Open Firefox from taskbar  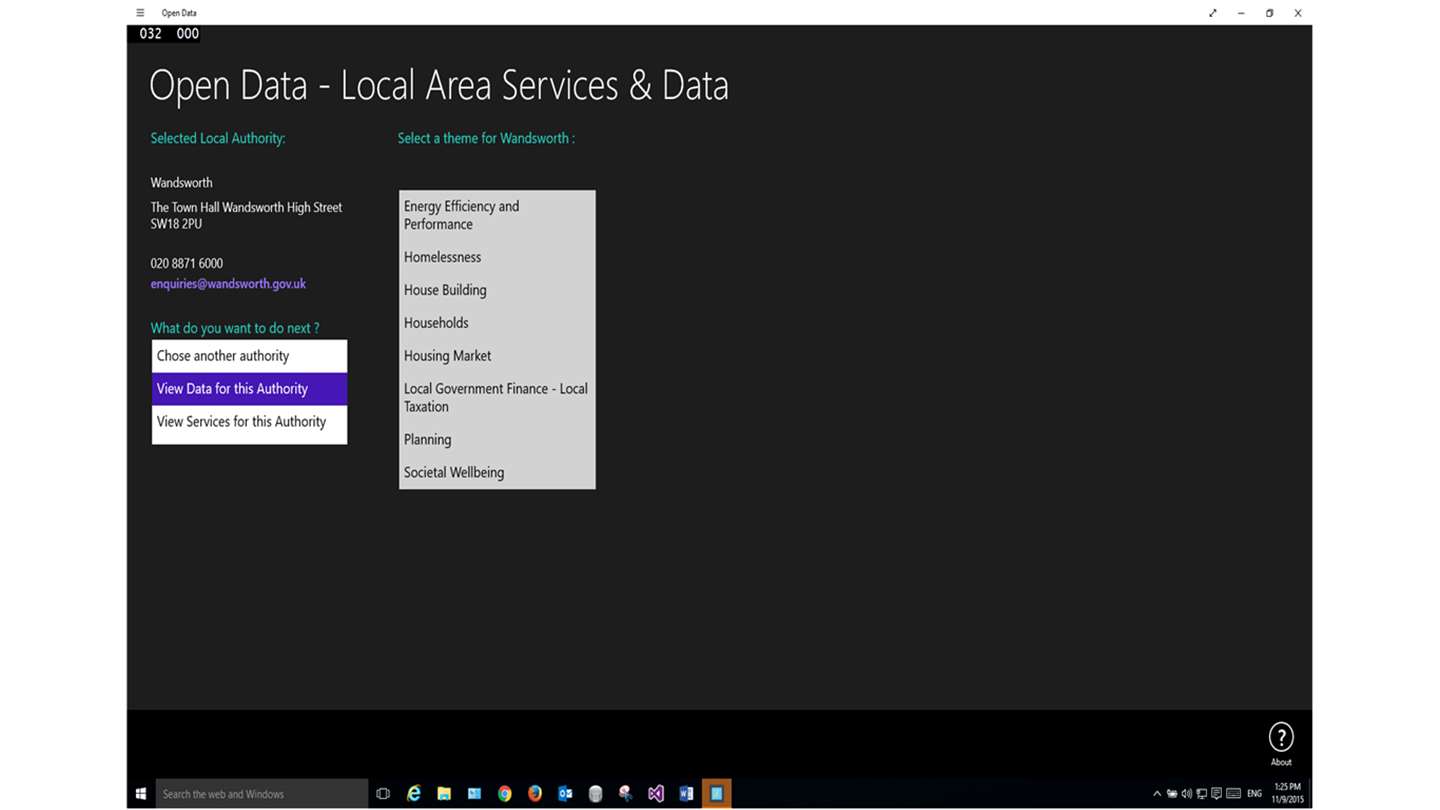tap(535, 794)
